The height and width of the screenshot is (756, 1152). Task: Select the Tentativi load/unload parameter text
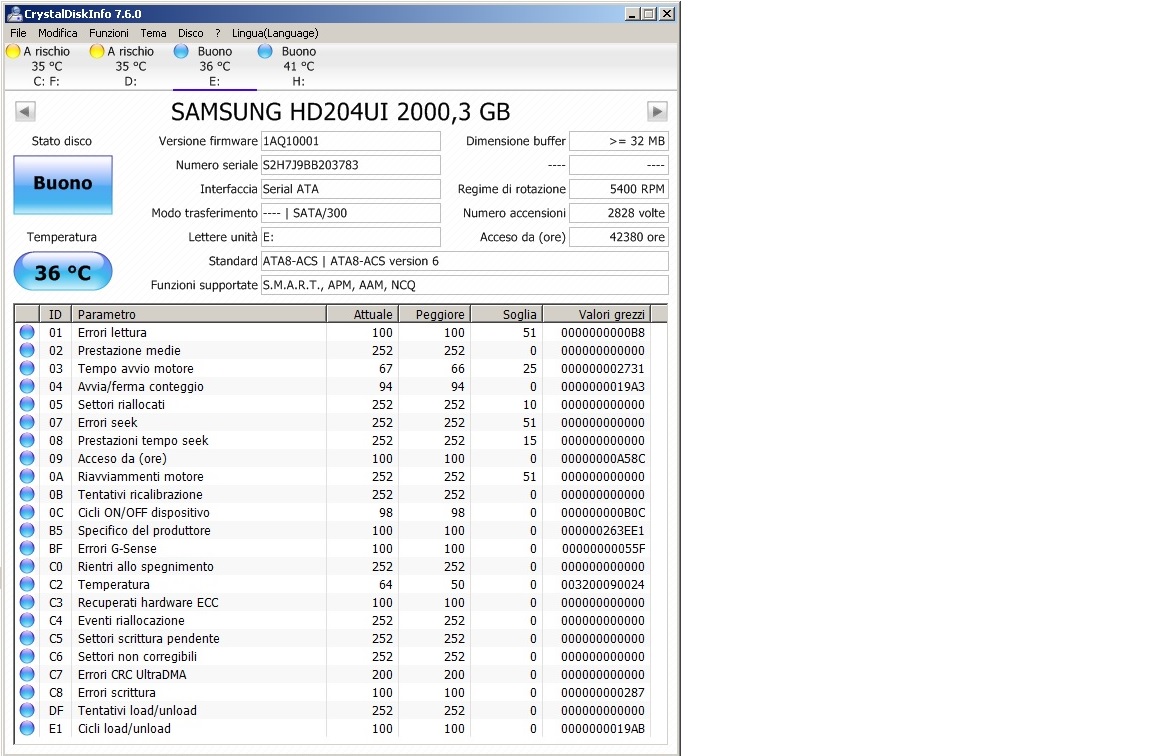(x=137, y=710)
